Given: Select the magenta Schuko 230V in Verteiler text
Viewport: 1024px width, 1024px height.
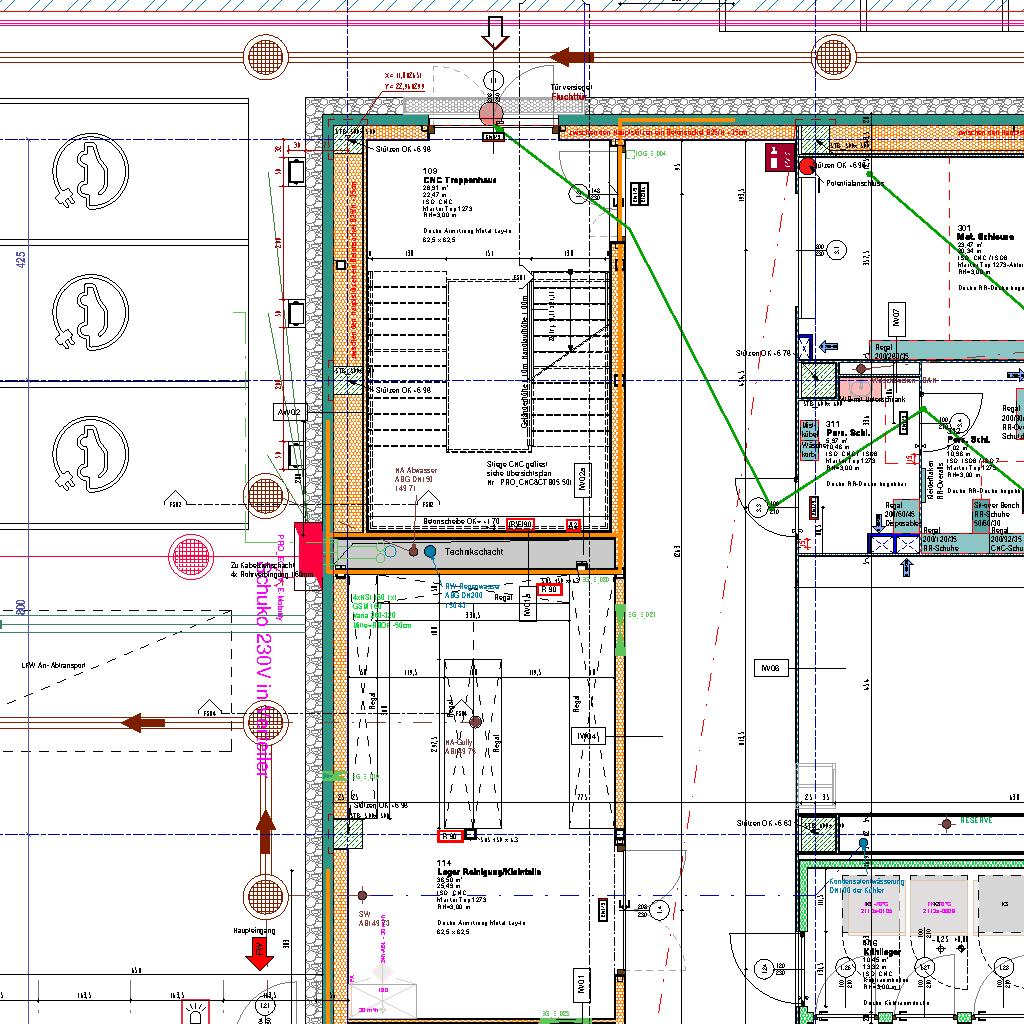Looking at the screenshot, I should point(261,667).
